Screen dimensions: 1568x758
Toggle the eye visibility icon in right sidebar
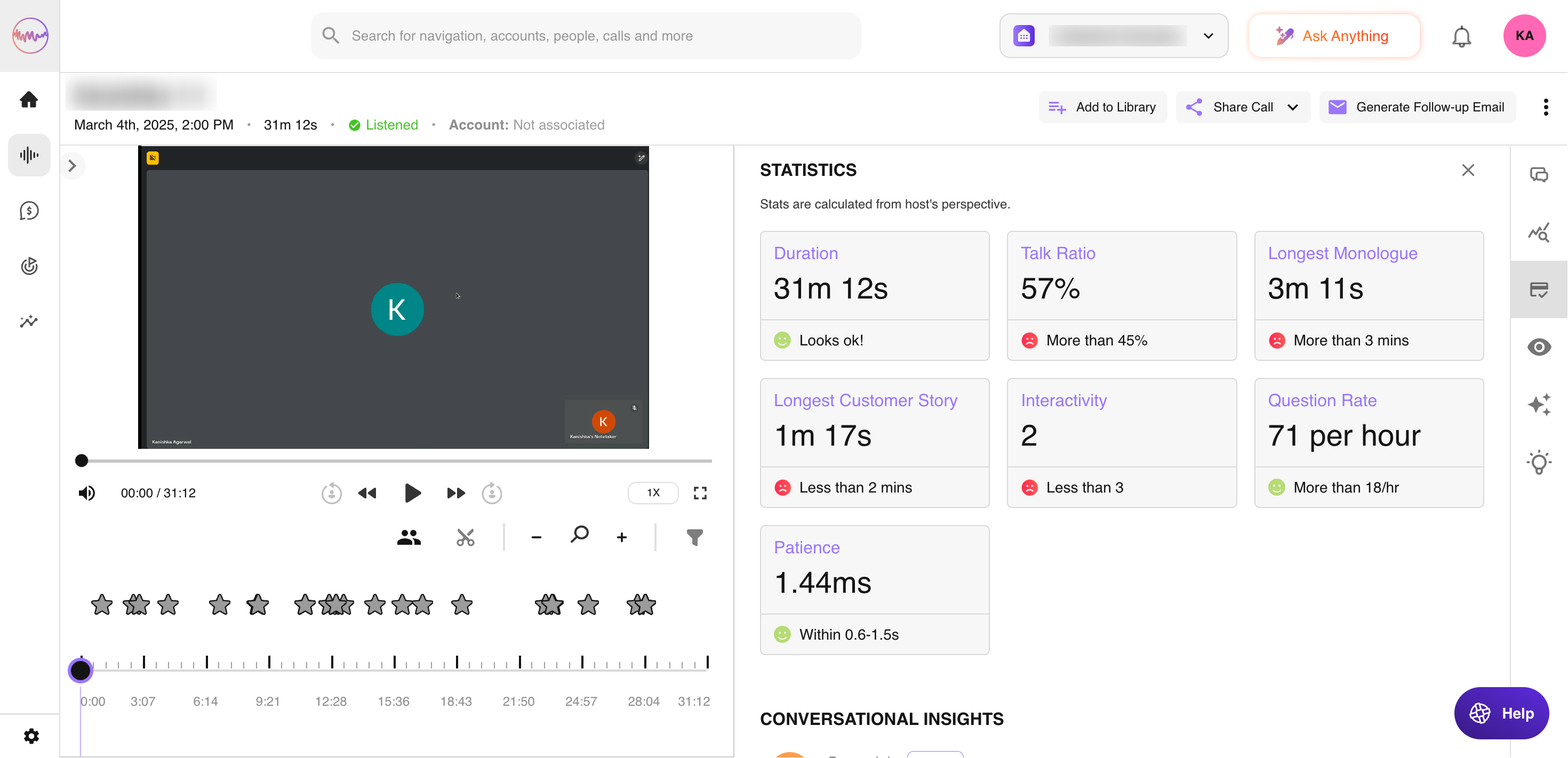[x=1538, y=348]
